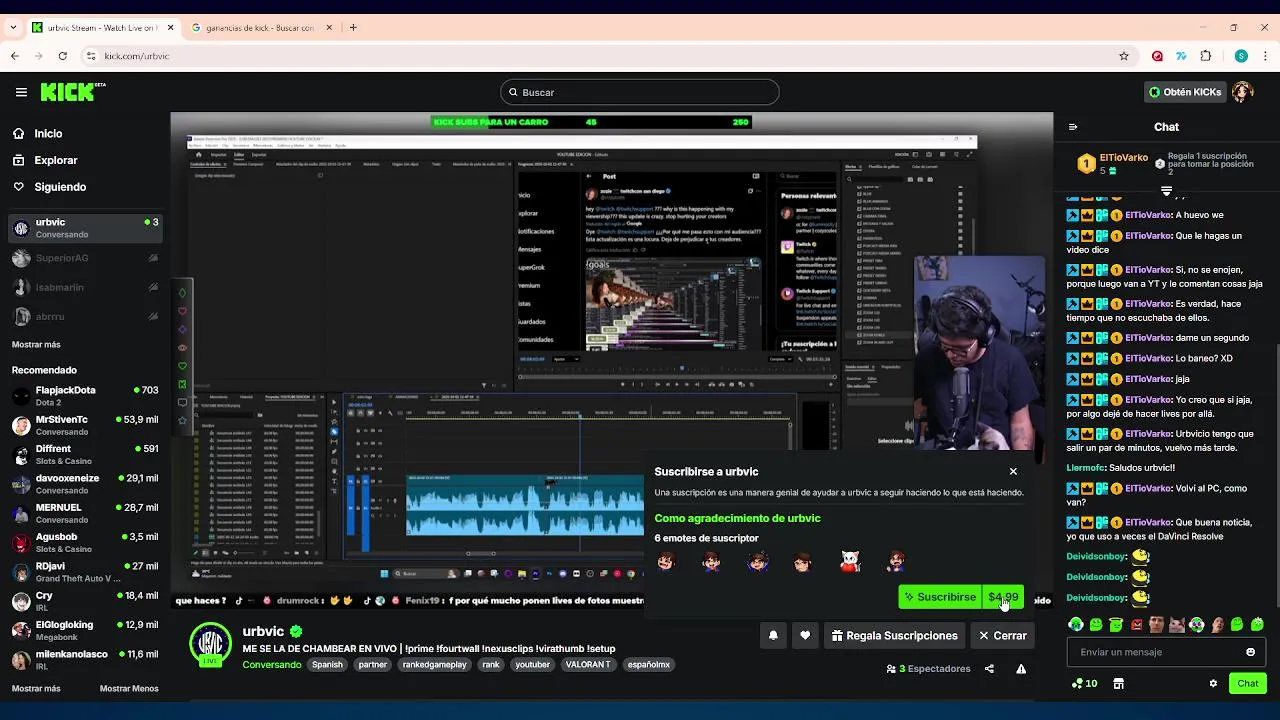Open the FlapjackDota channel
The height and width of the screenshot is (720, 1280).
pos(85,396)
